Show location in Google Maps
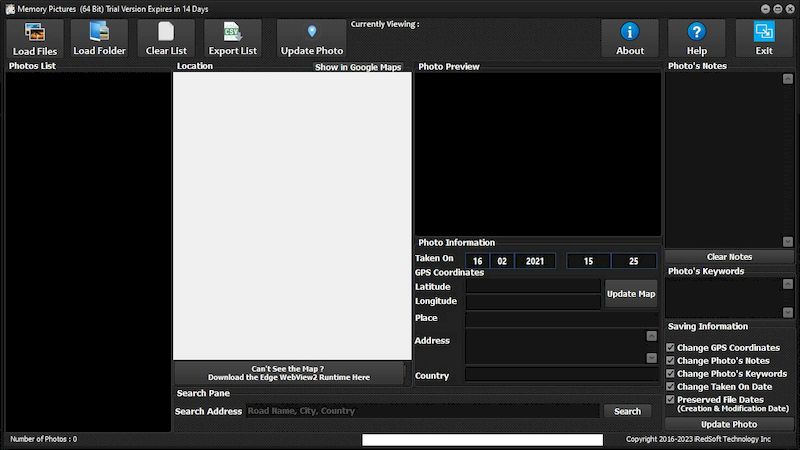800x450 pixels. tap(358, 67)
